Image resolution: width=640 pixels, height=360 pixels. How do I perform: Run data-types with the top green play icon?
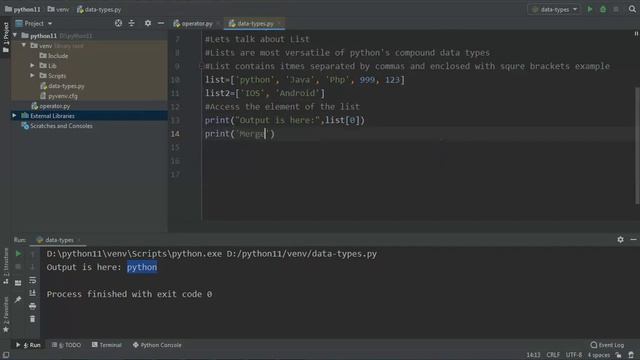pyautogui.click(x=590, y=9)
